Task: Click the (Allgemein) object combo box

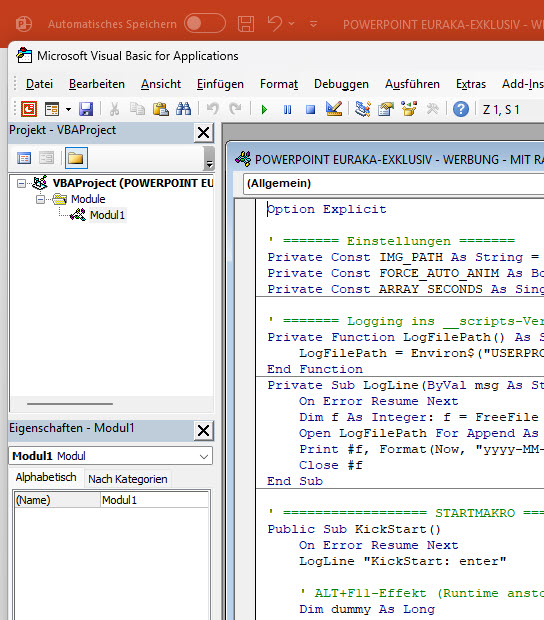Action: point(393,183)
